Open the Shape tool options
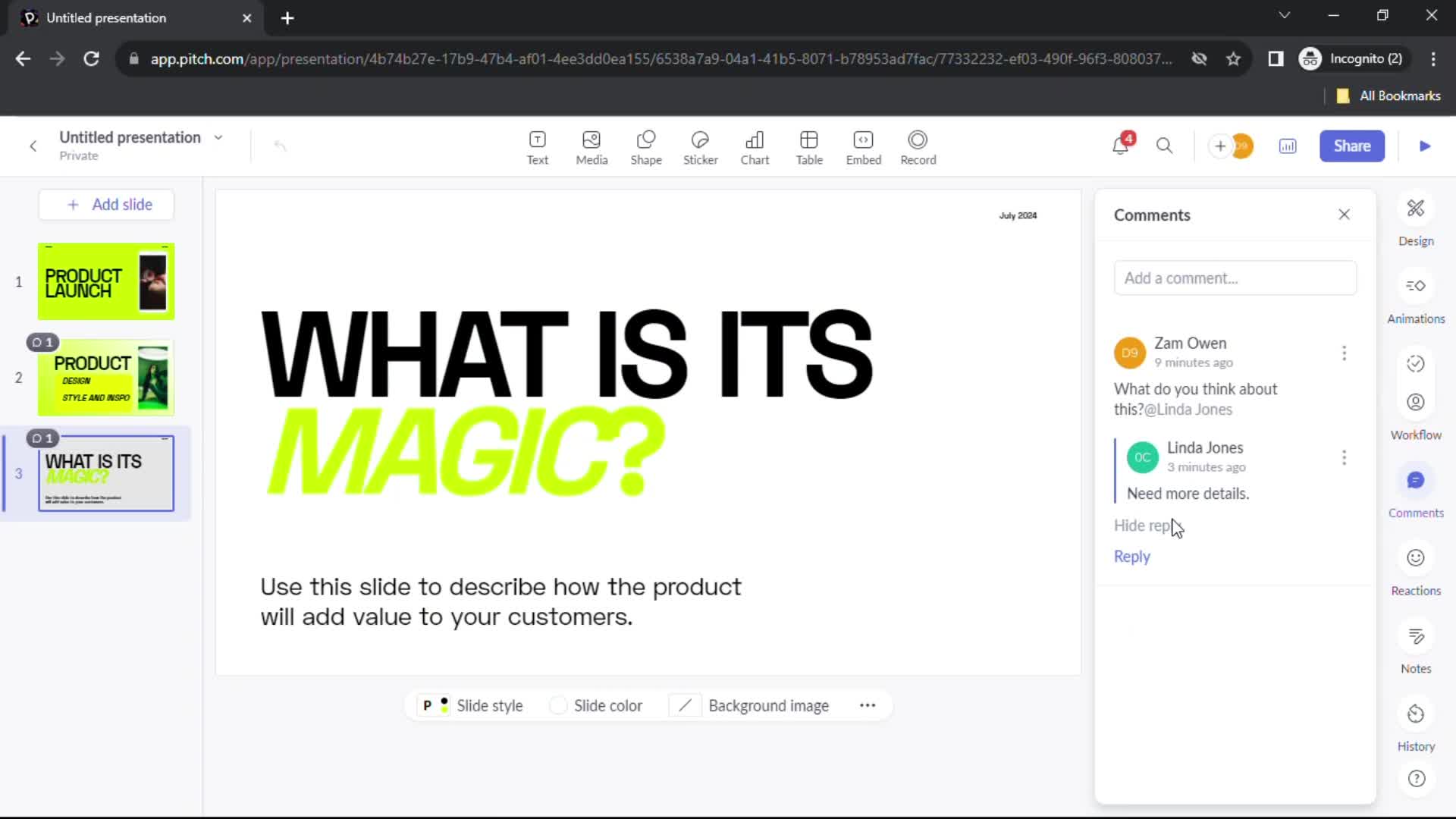 point(647,146)
